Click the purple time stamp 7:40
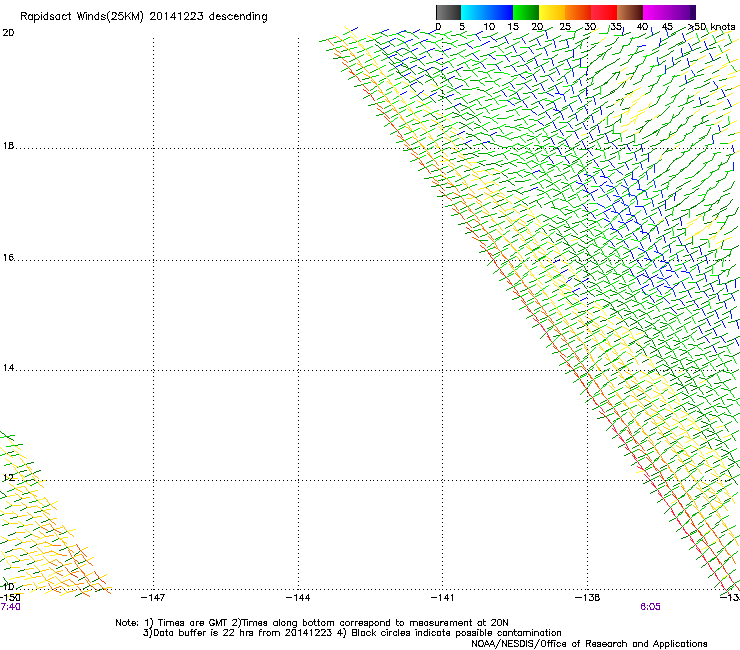The image size is (740, 650). coord(10,607)
